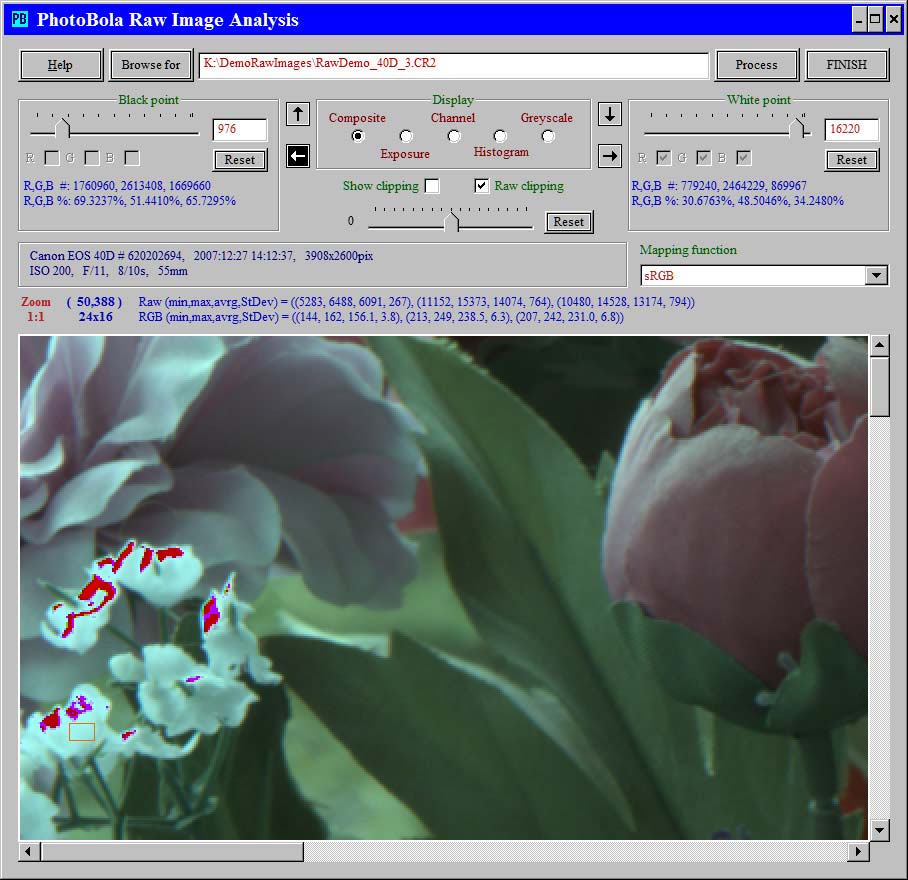
Task: Enable the Show clipping checkbox
Action: point(431,186)
